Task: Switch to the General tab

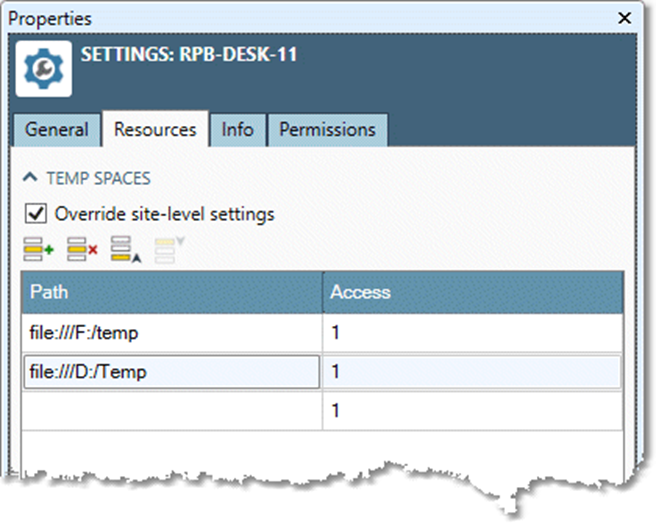Action: tap(57, 130)
